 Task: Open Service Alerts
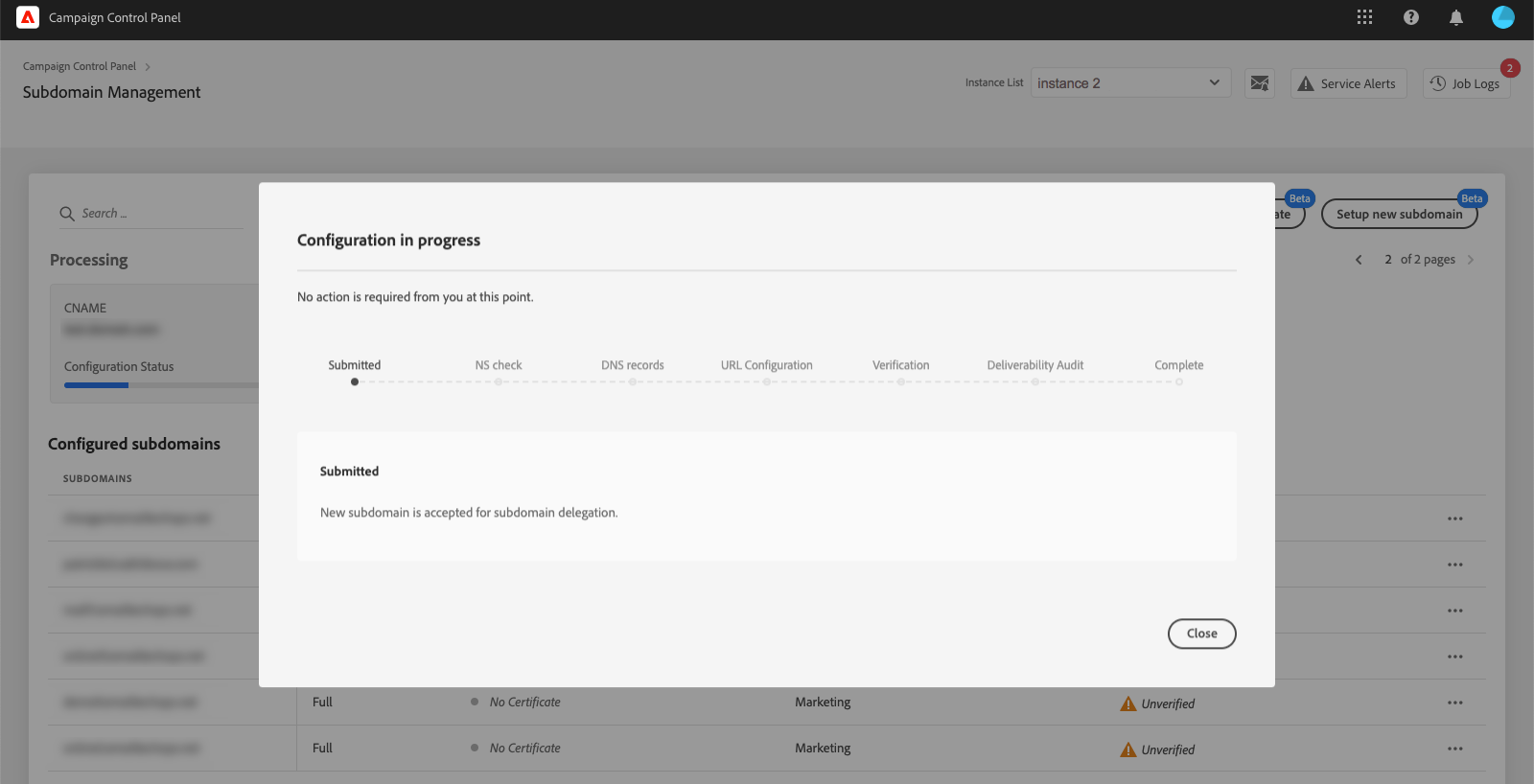click(x=1348, y=83)
